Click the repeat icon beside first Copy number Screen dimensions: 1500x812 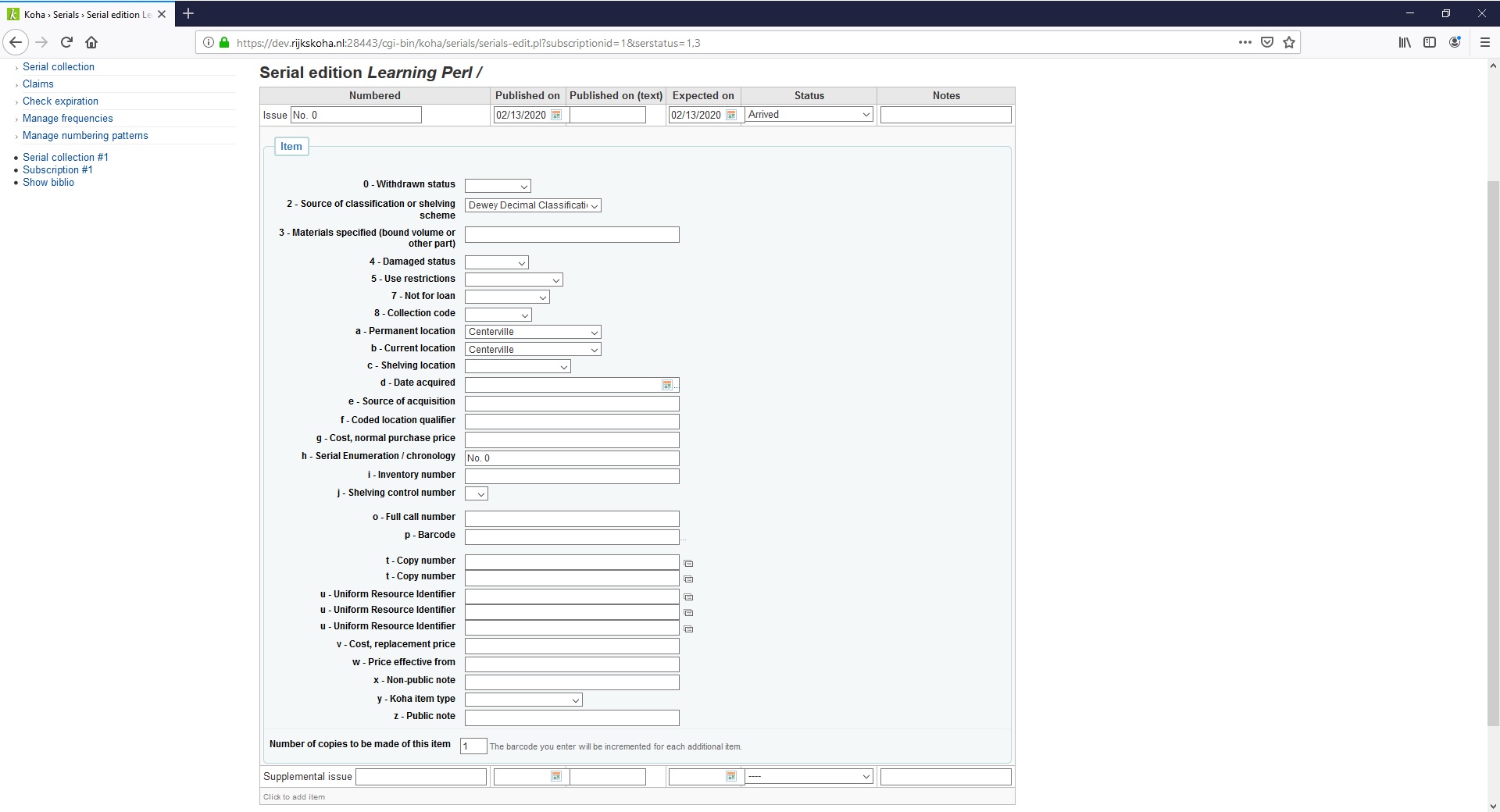(688, 563)
